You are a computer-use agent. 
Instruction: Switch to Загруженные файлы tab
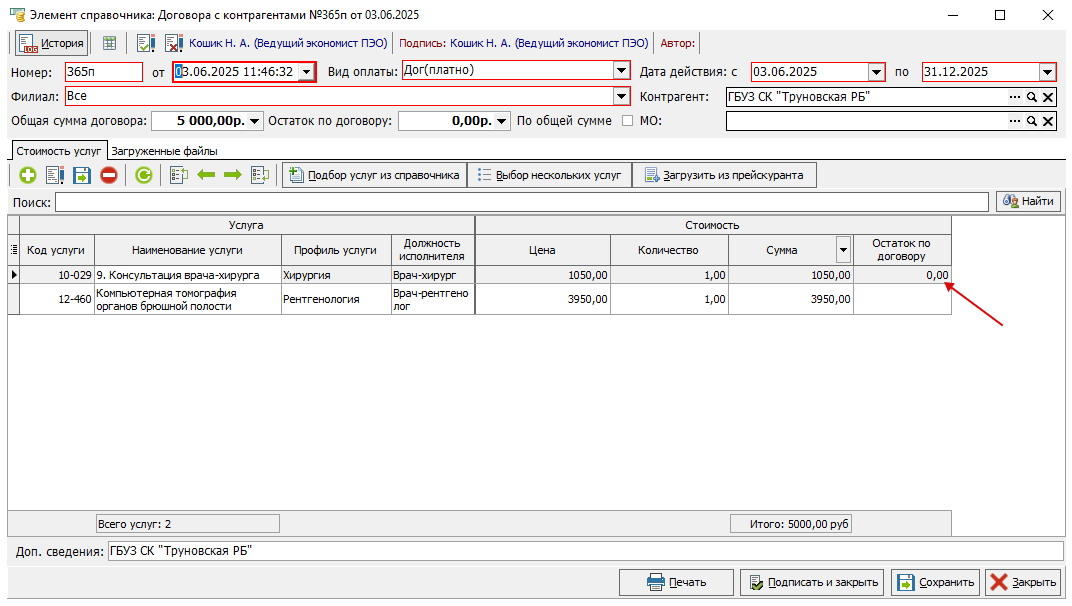[164, 151]
